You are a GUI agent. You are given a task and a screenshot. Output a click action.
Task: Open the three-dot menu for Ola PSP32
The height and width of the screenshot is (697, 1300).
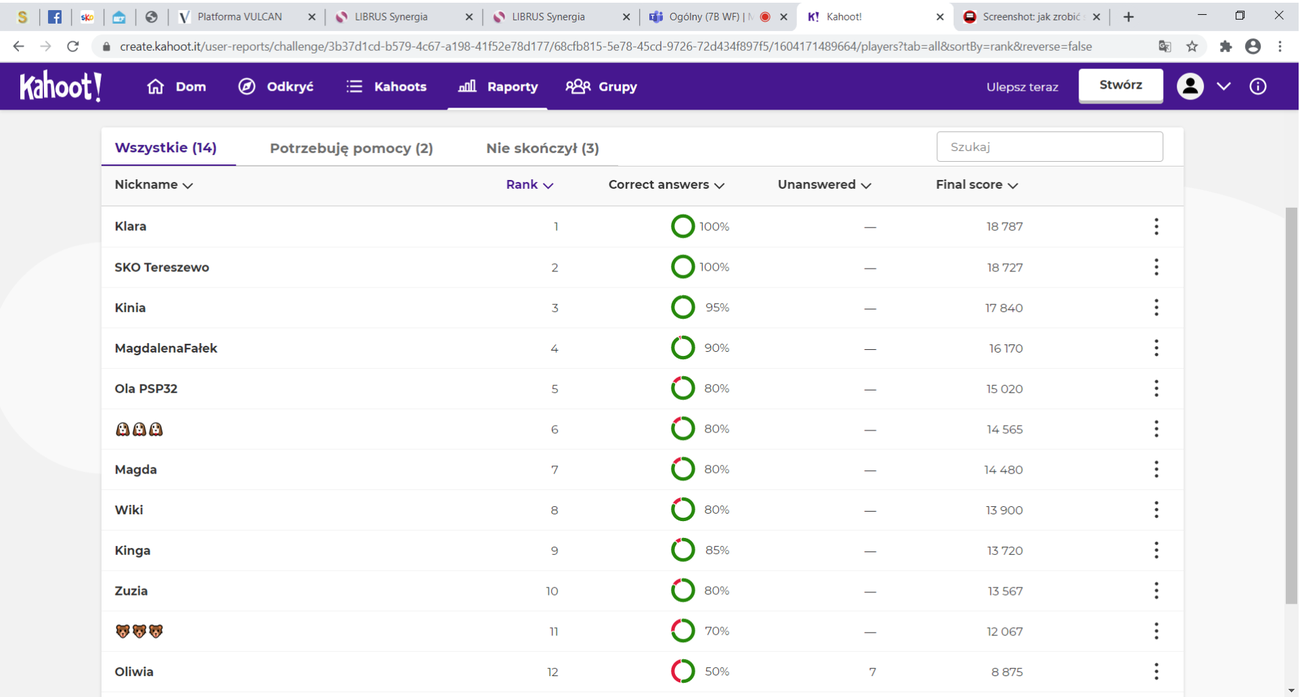click(1156, 389)
